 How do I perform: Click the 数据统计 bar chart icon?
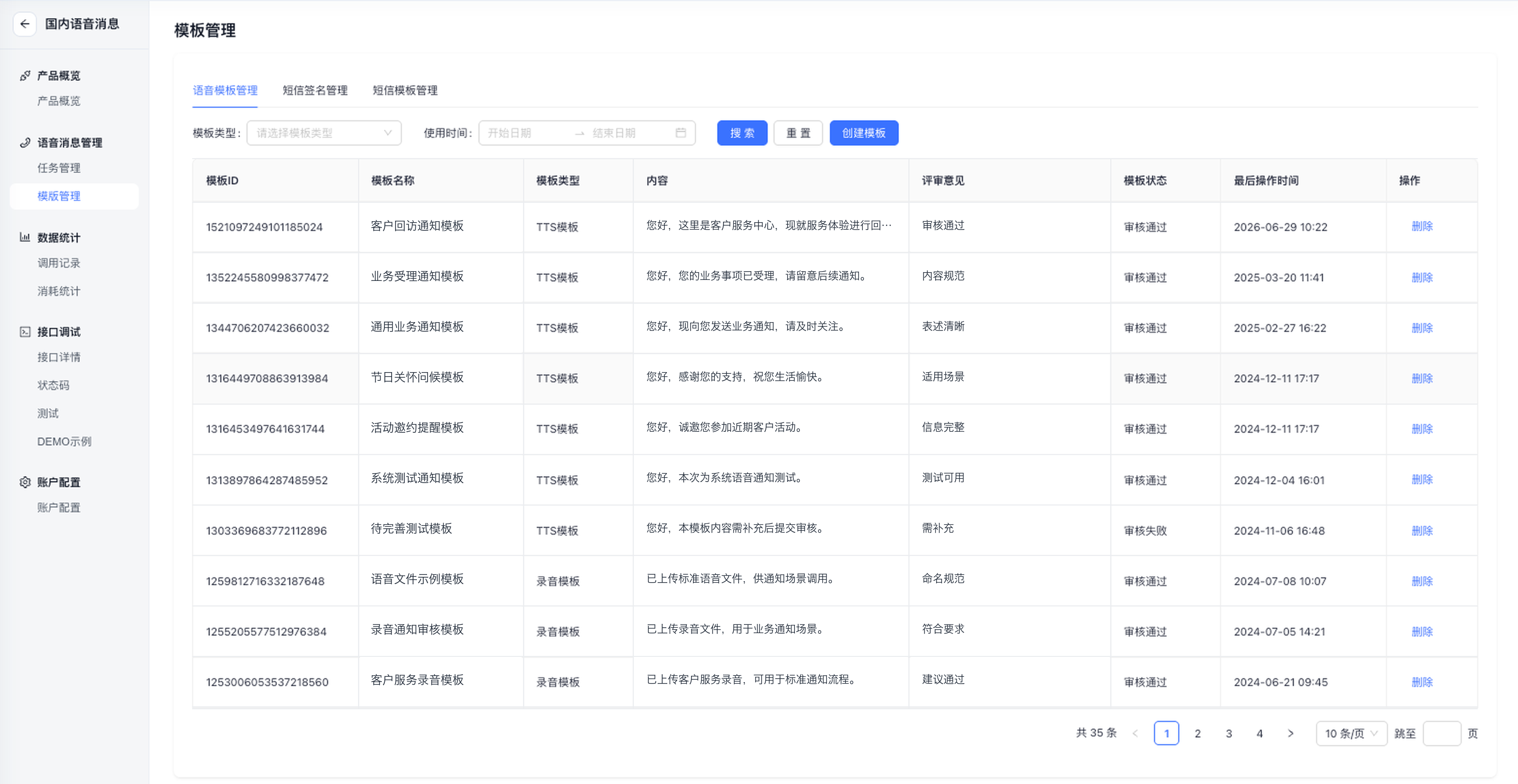tap(25, 237)
